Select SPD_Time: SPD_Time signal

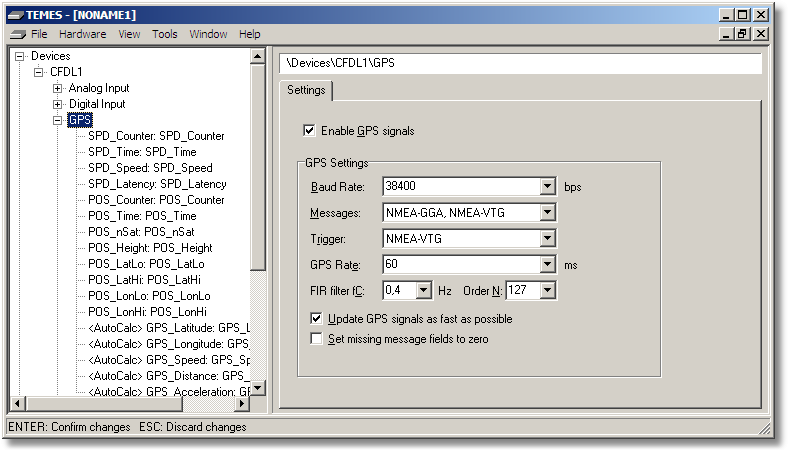(142, 152)
